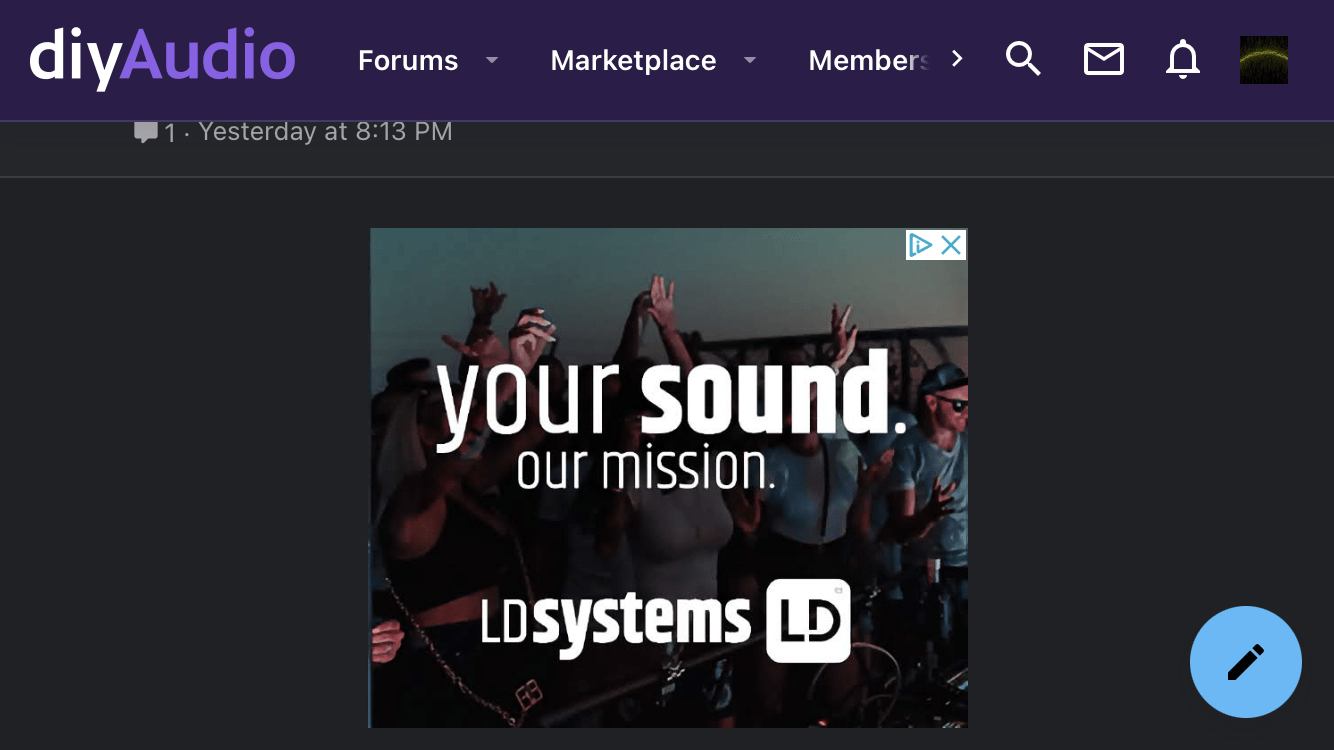The width and height of the screenshot is (1334, 750).
Task: Open the inbox envelope icon
Action: coord(1103,60)
